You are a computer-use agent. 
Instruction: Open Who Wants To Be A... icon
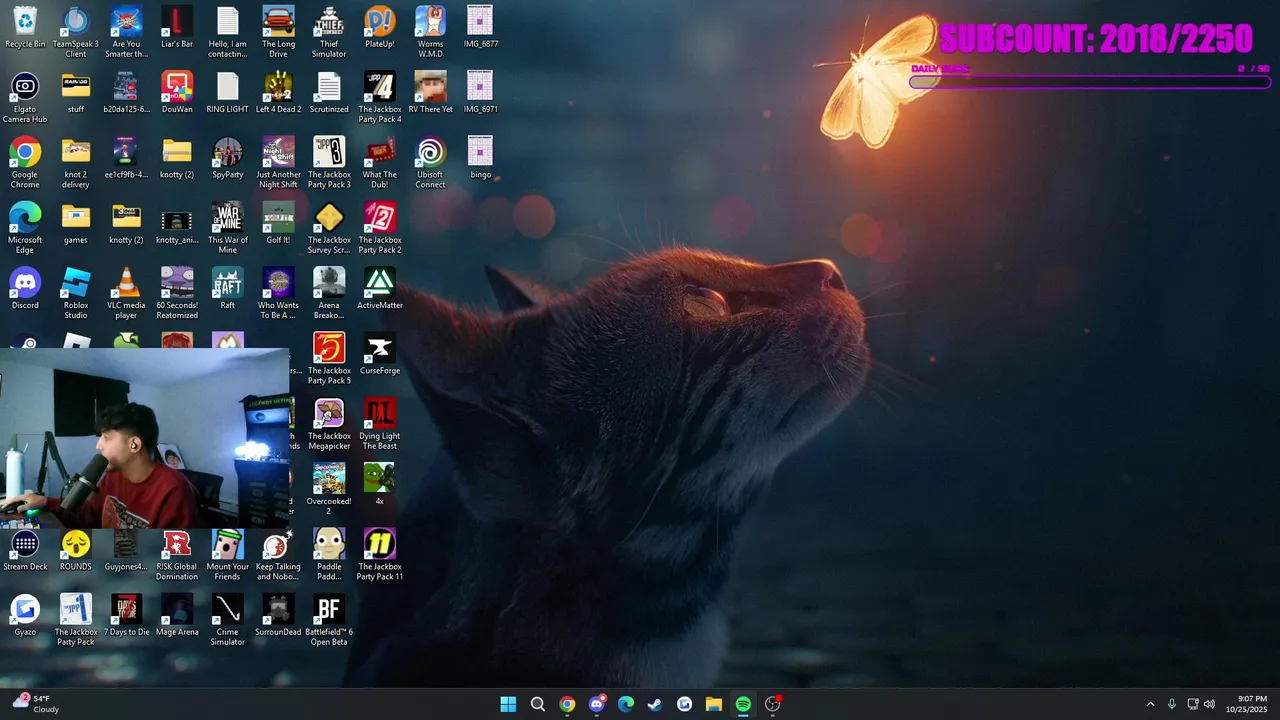(x=278, y=292)
